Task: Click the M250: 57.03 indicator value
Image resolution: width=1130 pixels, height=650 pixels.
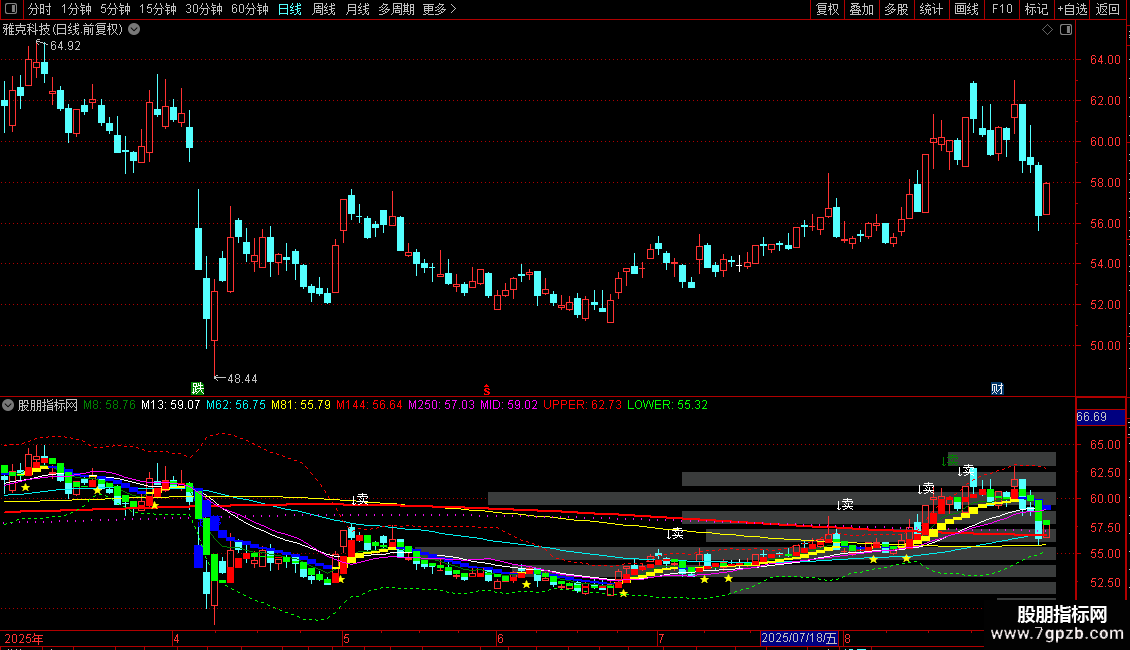Action: click(x=441, y=405)
